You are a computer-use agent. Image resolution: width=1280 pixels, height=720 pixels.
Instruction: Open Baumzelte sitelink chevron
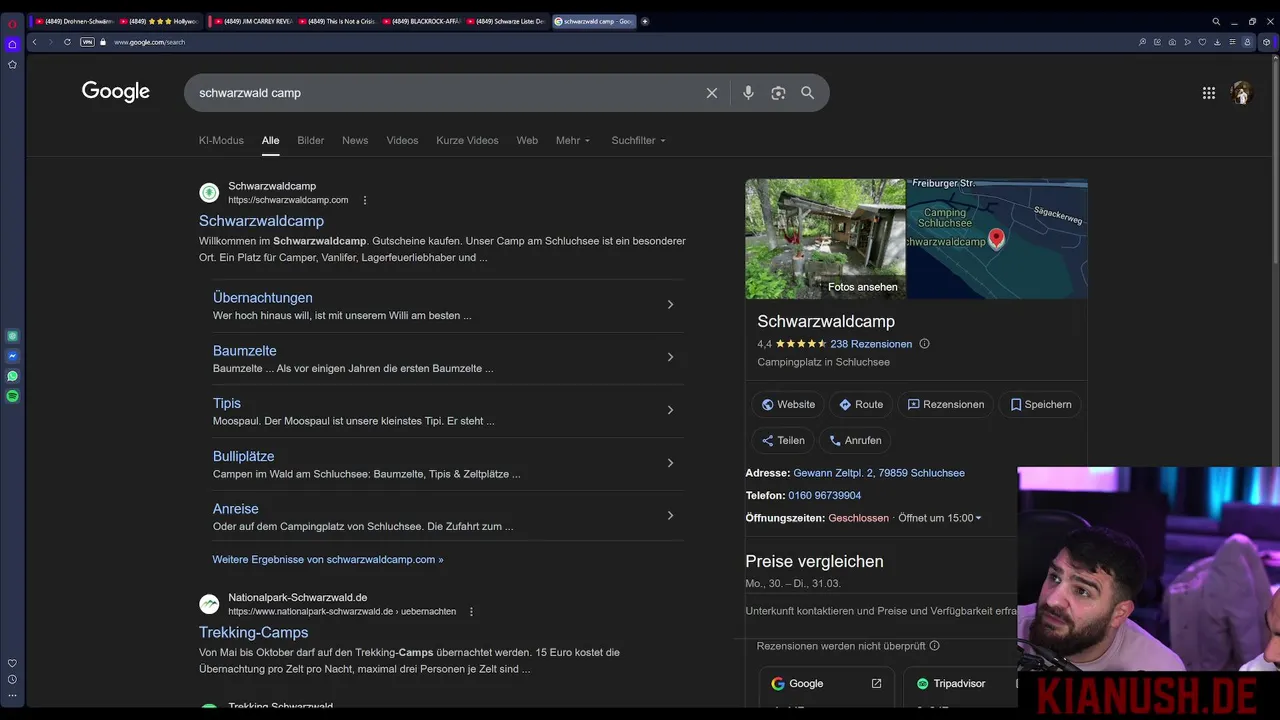tap(670, 357)
